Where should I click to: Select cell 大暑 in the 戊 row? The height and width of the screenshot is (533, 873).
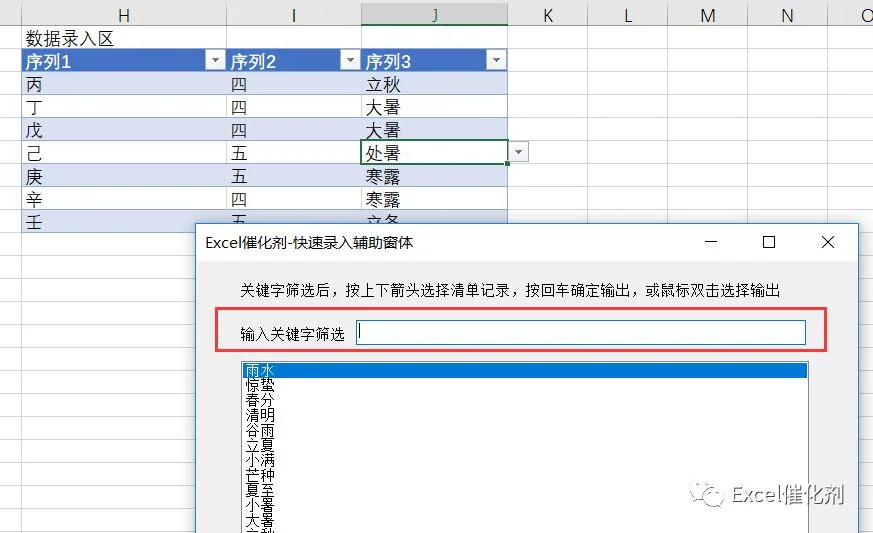(434, 130)
